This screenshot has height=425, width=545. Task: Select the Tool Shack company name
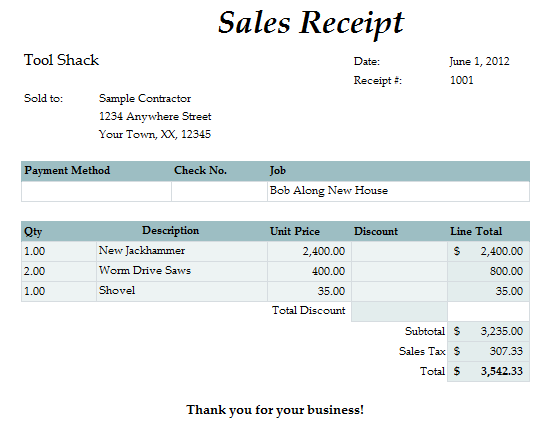(x=61, y=60)
